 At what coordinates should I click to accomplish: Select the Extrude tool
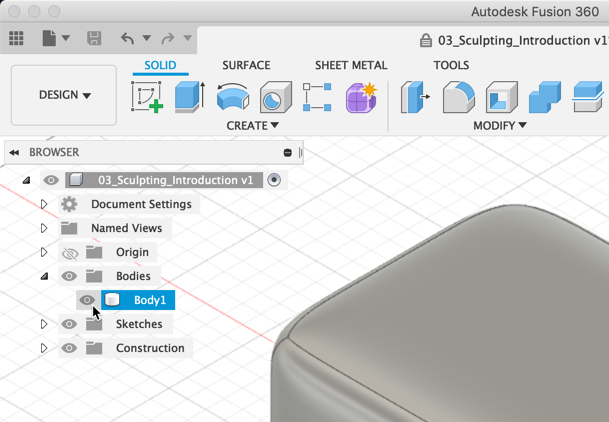pos(190,97)
